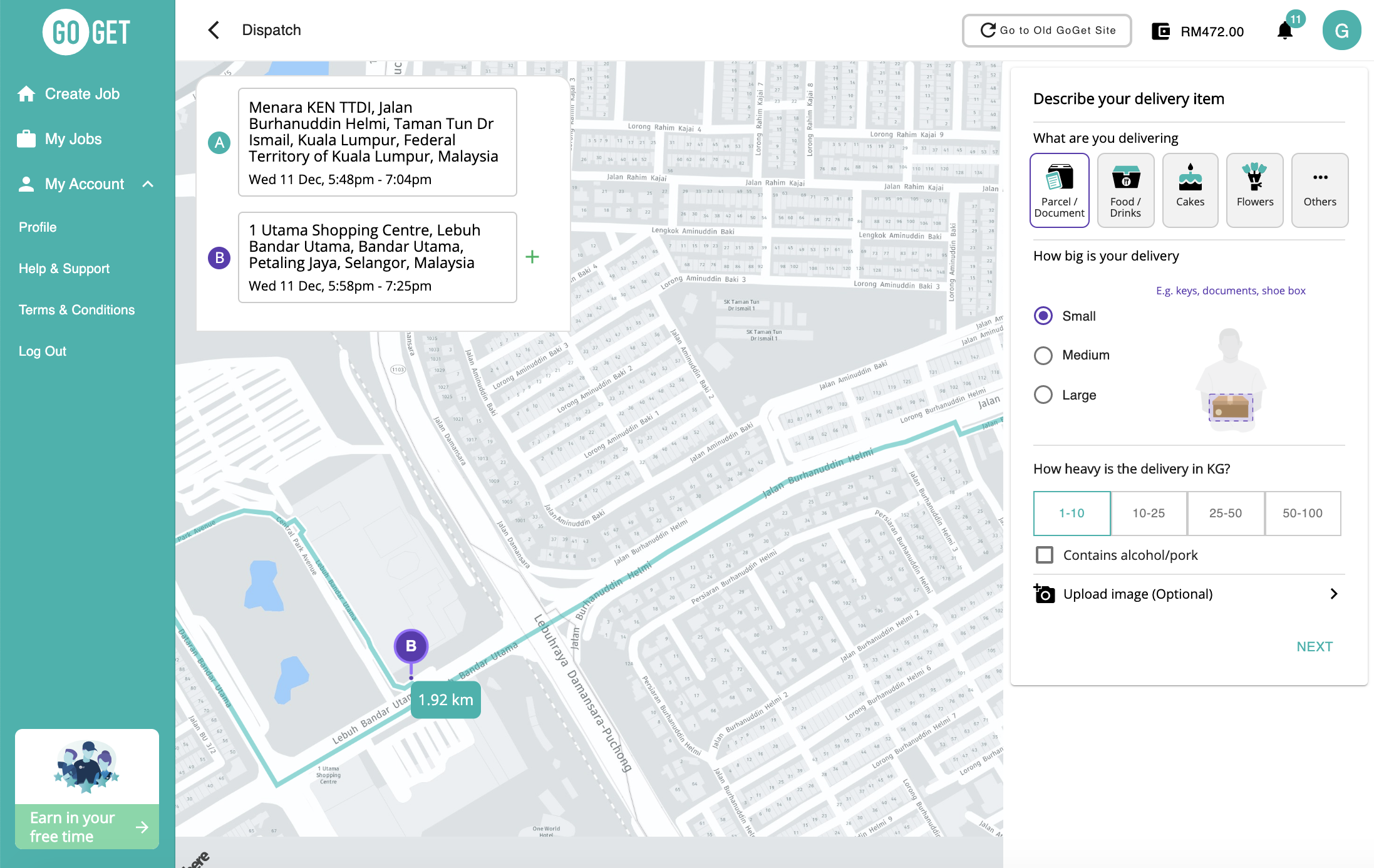This screenshot has width=1374, height=868.
Task: Select the Medium size radio button
Action: (1043, 355)
